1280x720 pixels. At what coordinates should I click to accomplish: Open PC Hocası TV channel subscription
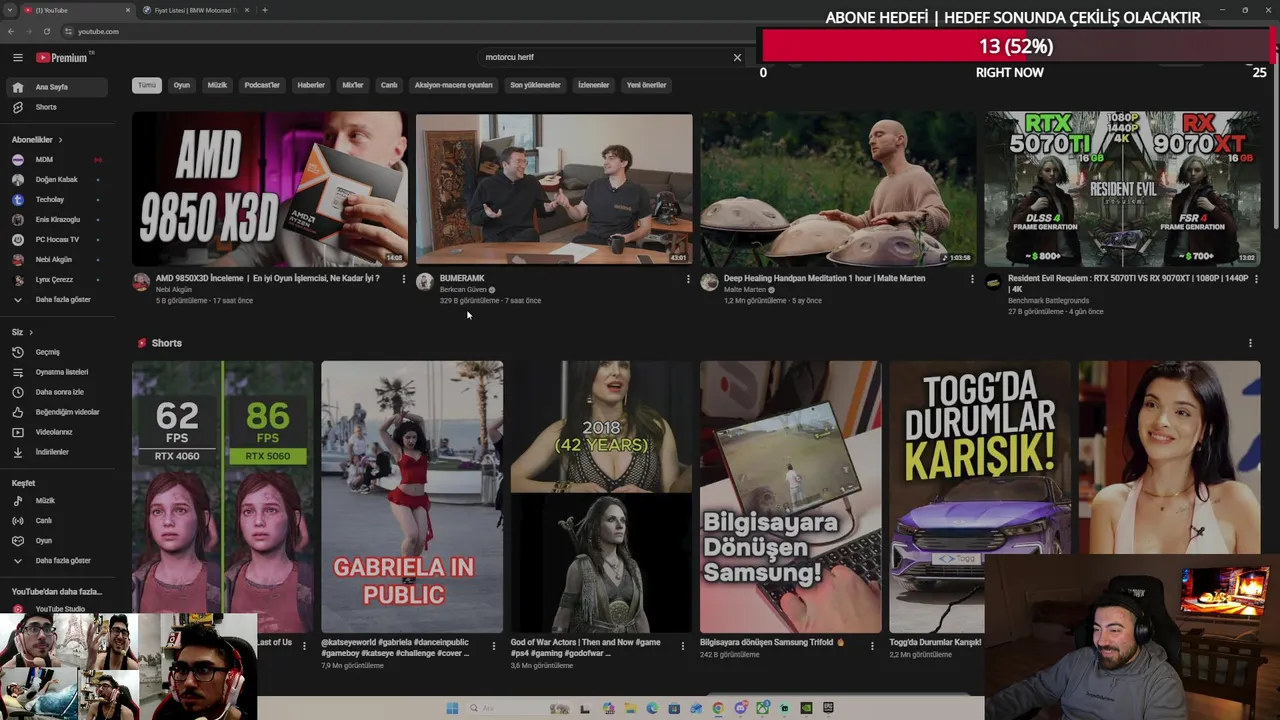(55, 239)
